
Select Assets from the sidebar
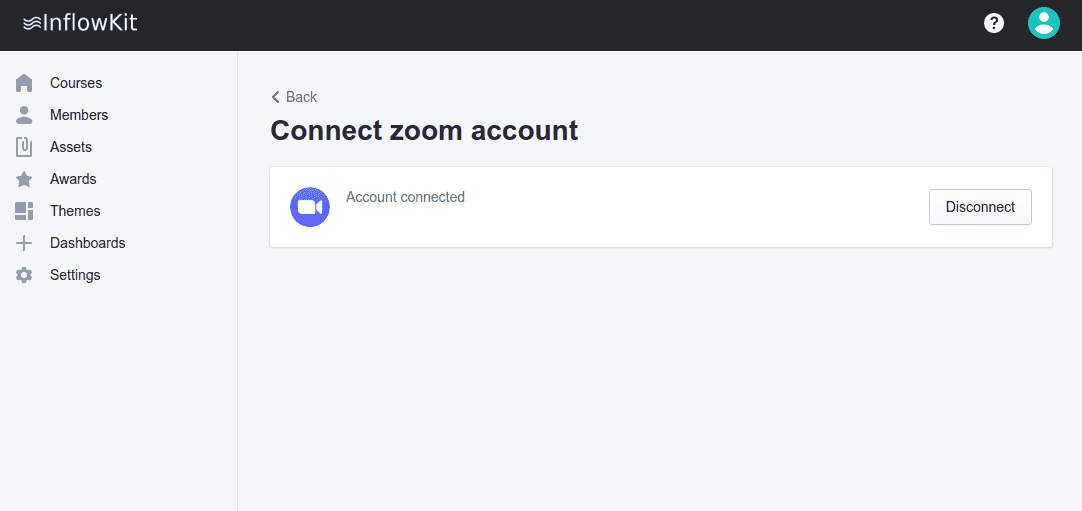point(71,147)
